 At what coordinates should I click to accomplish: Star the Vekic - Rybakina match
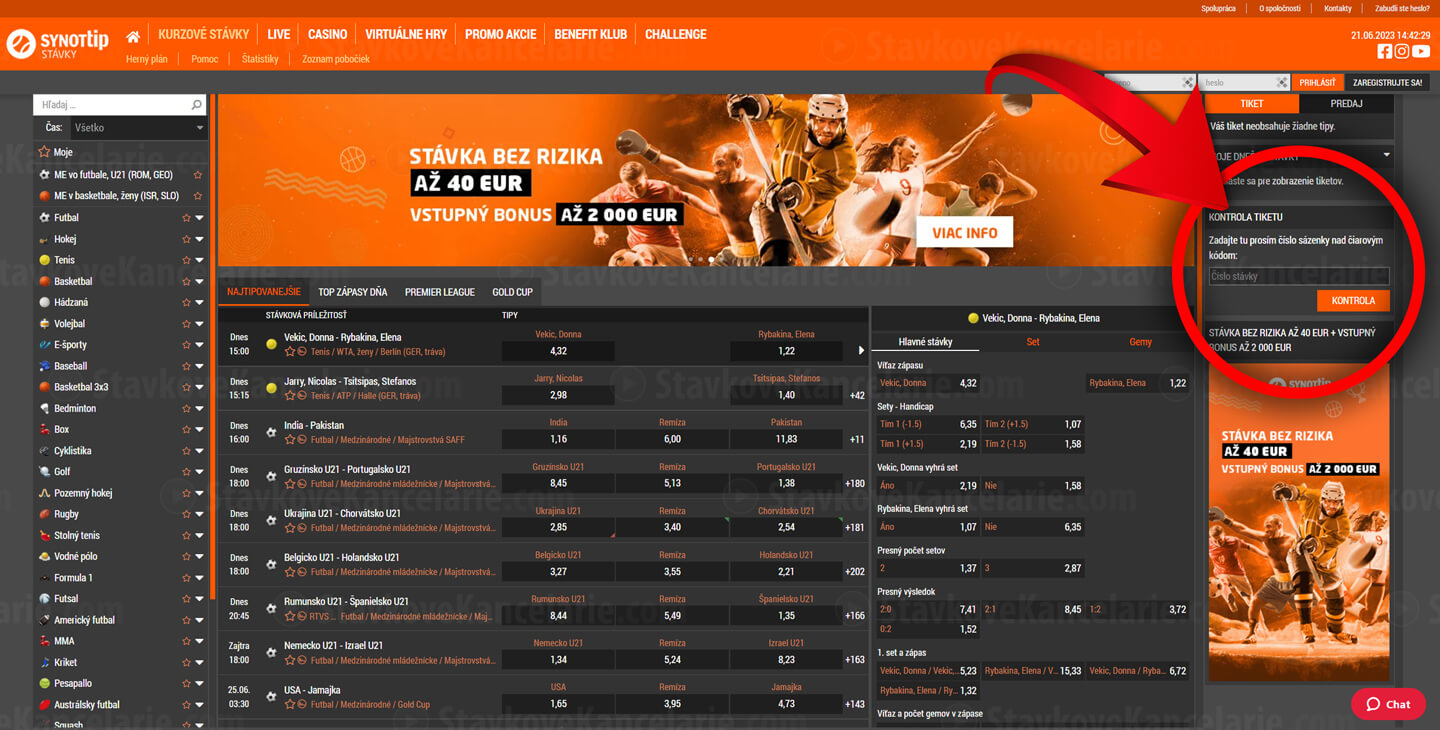pyautogui.click(x=290, y=352)
